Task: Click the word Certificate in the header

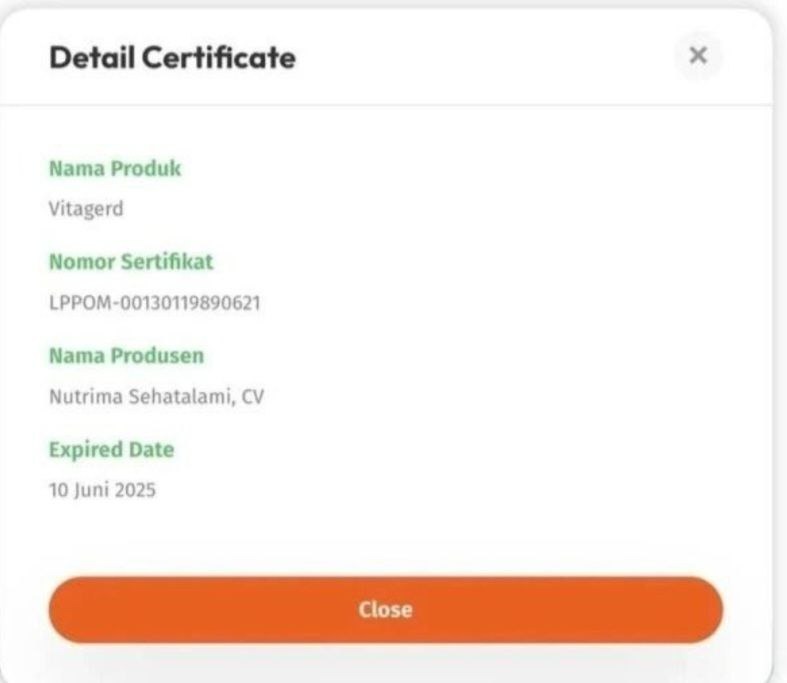Action: (219, 57)
